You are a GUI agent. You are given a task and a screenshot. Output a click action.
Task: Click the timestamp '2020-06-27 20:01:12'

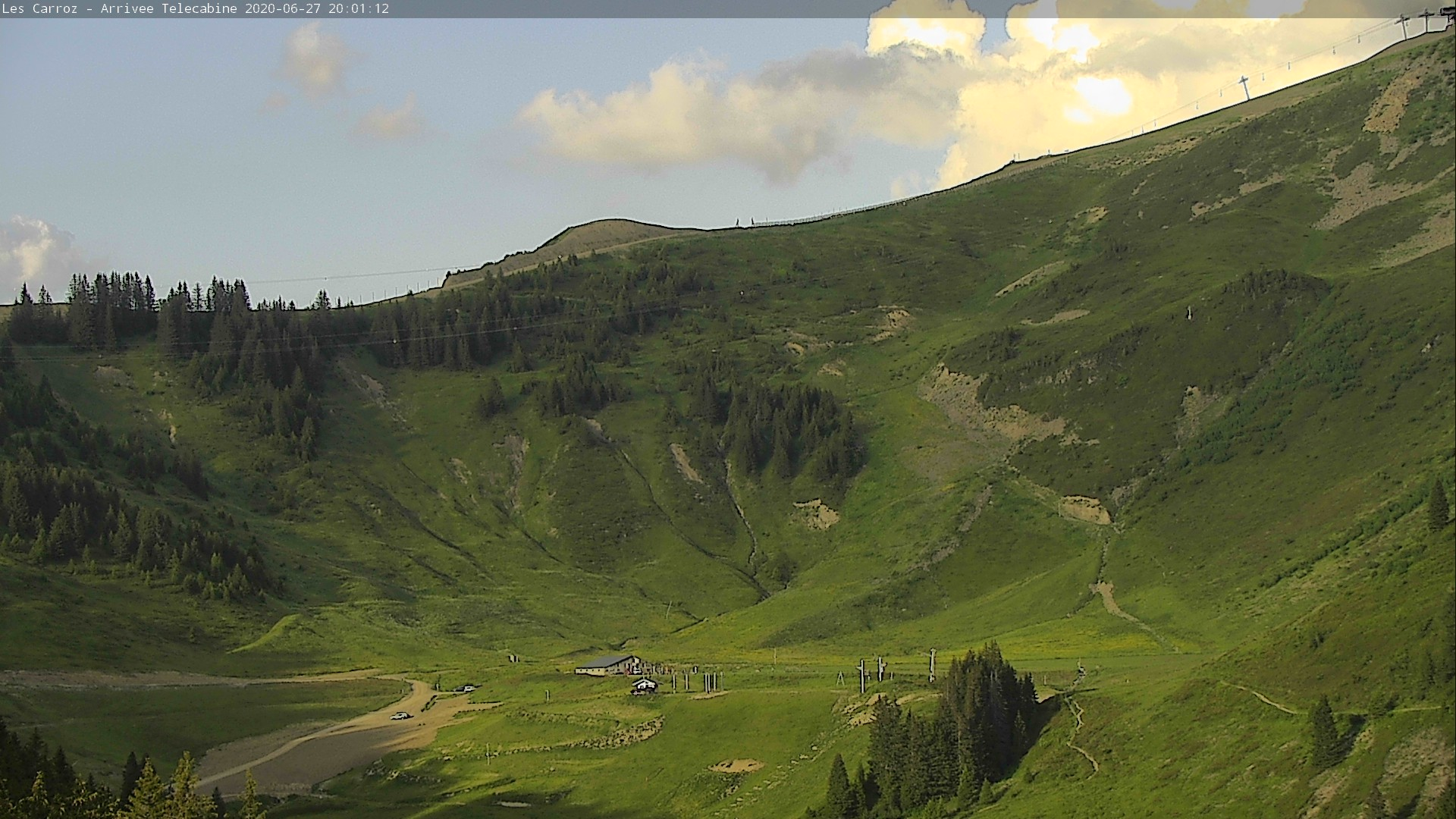(317, 9)
